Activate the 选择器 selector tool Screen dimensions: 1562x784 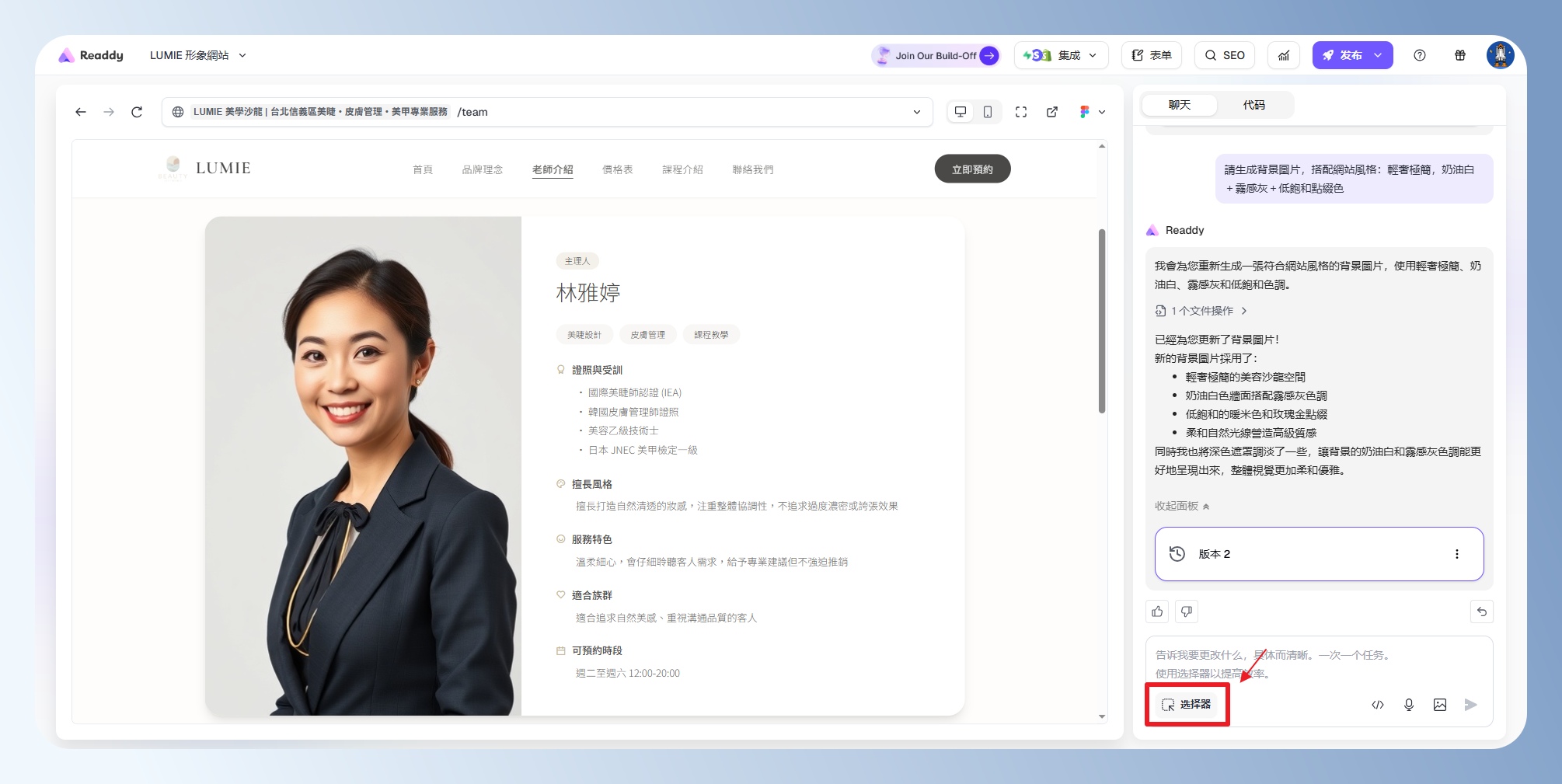tap(1187, 705)
